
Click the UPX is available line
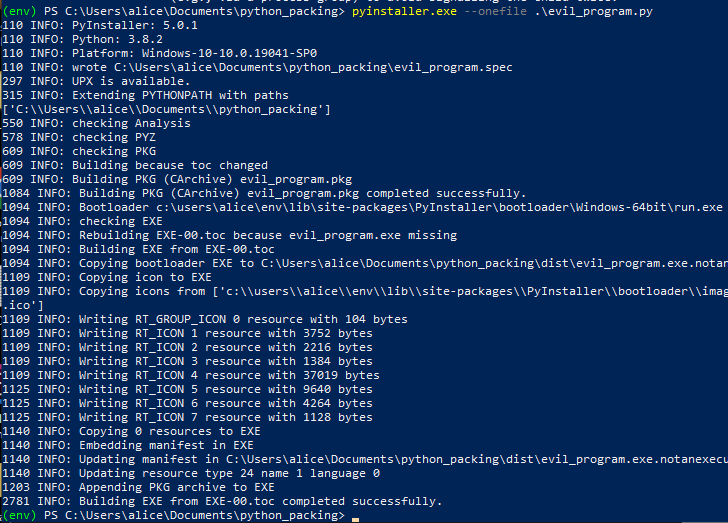tap(96, 81)
